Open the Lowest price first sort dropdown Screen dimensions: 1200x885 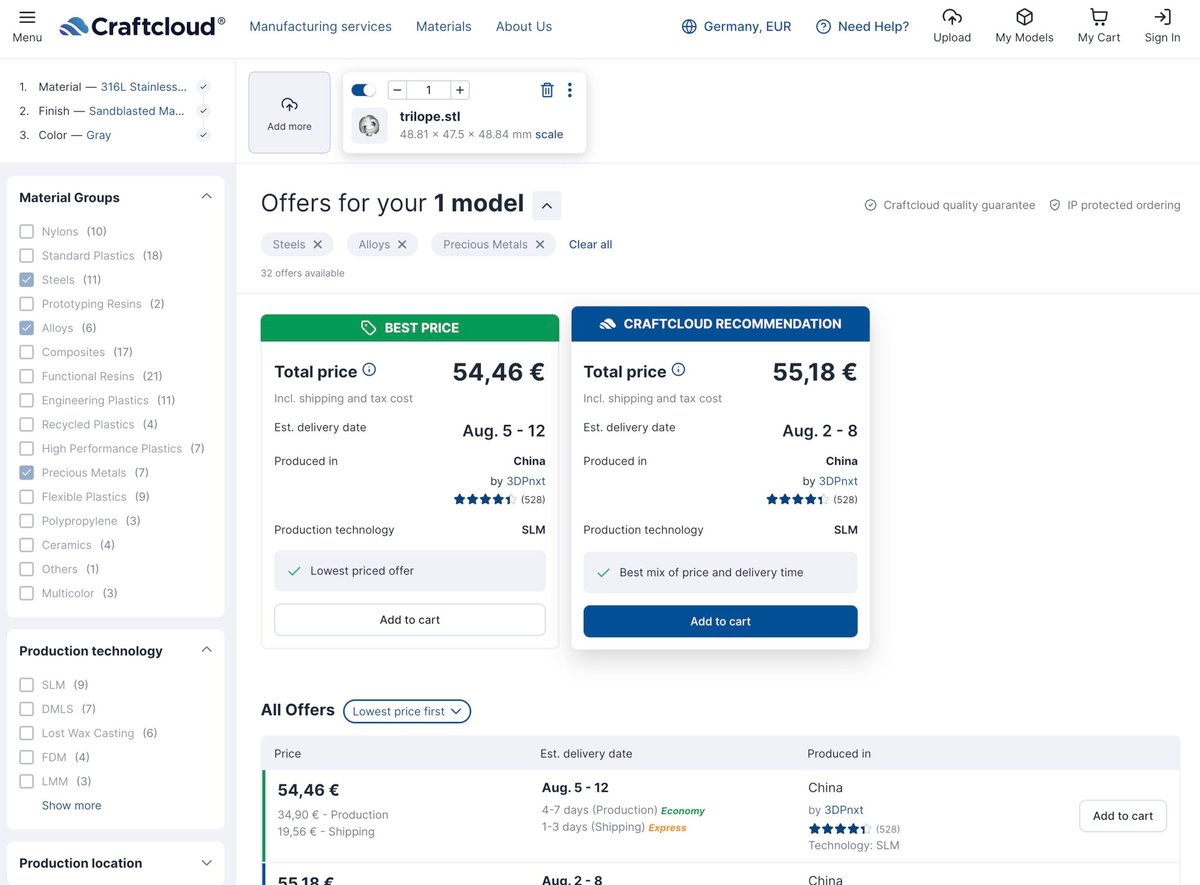tap(407, 711)
